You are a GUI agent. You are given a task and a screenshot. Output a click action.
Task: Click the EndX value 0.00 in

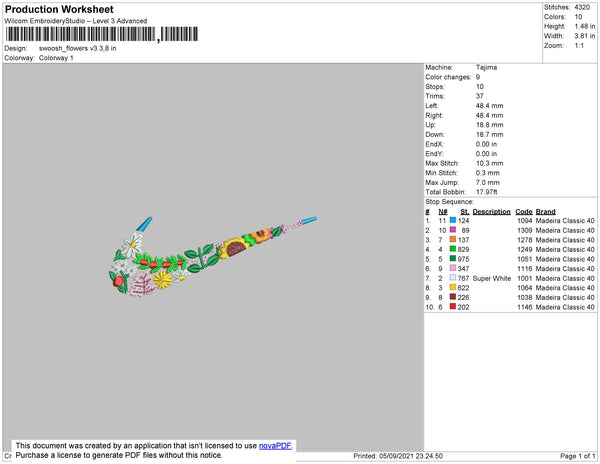(x=486, y=144)
